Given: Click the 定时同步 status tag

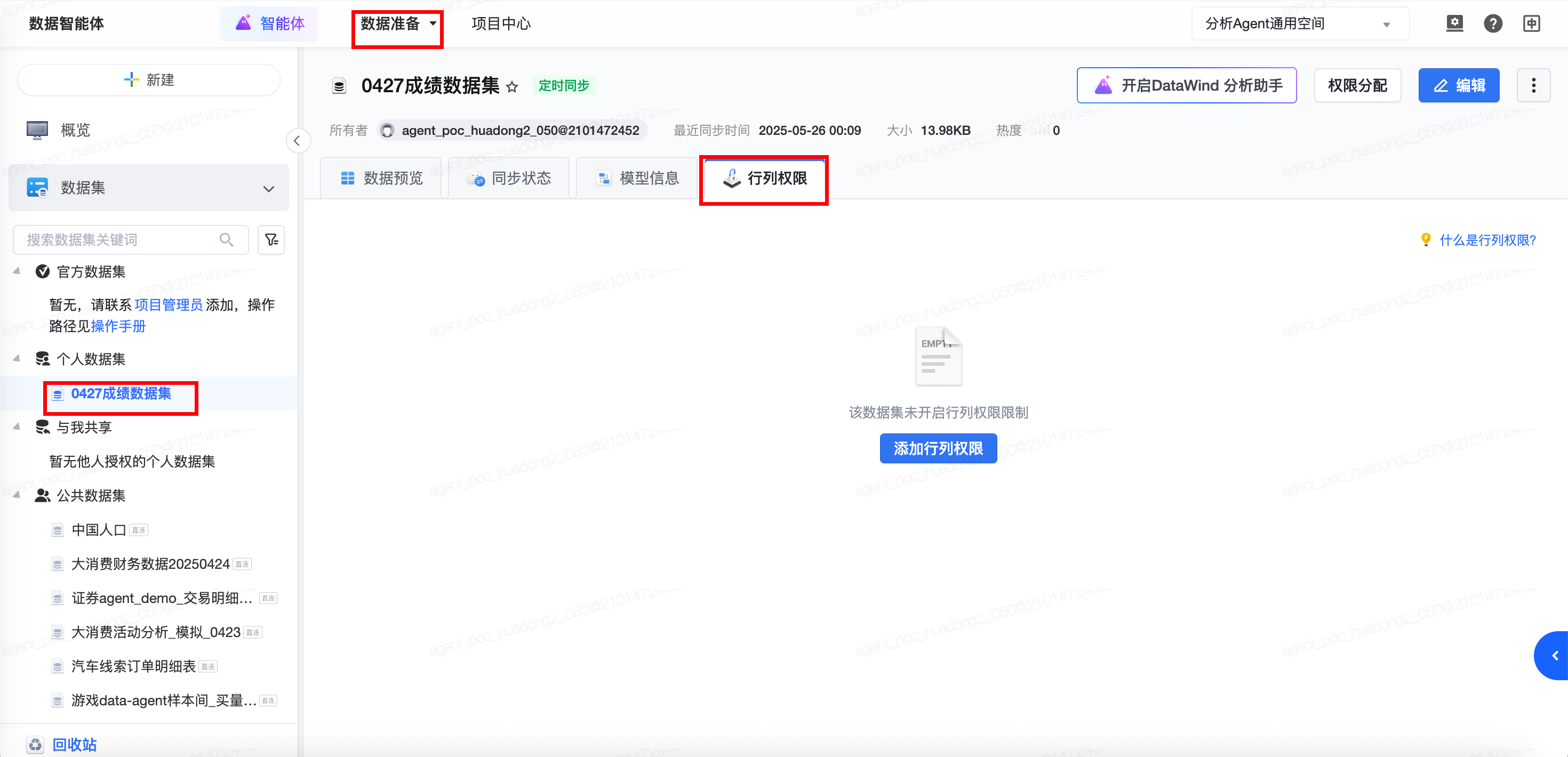Looking at the screenshot, I should click(564, 86).
